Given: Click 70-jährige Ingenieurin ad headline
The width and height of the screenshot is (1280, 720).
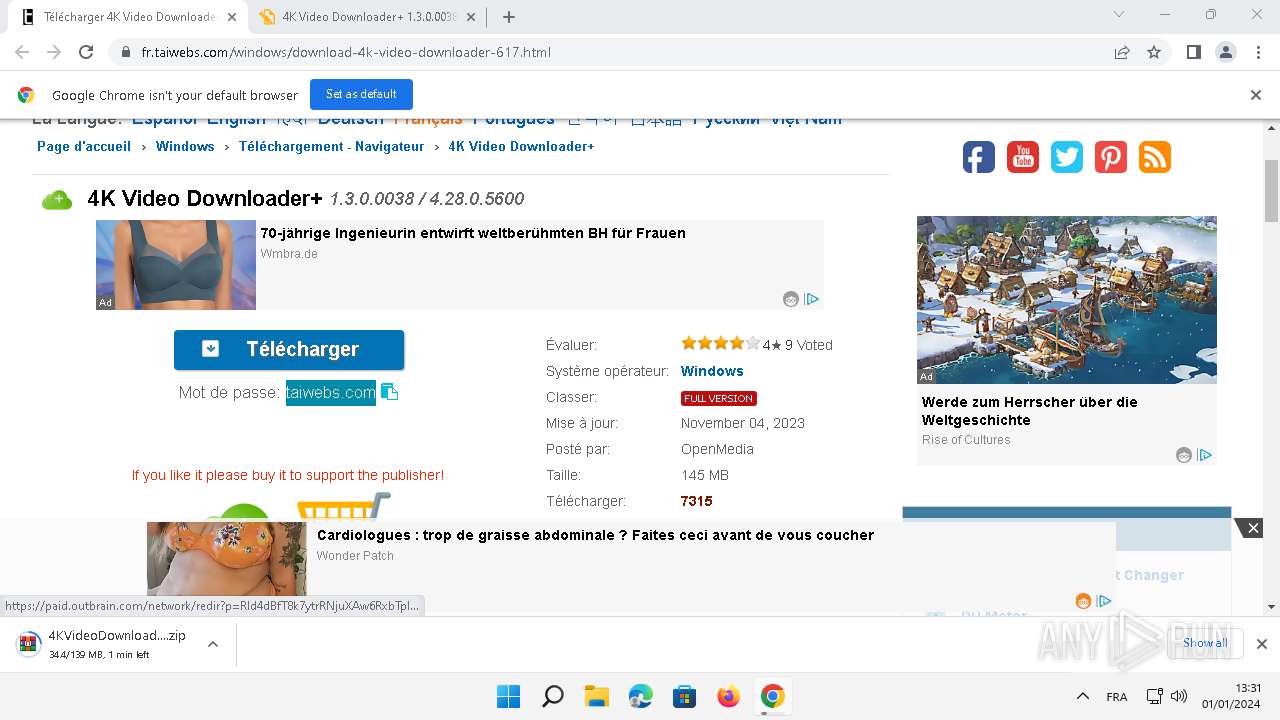Looking at the screenshot, I should pos(473,233).
